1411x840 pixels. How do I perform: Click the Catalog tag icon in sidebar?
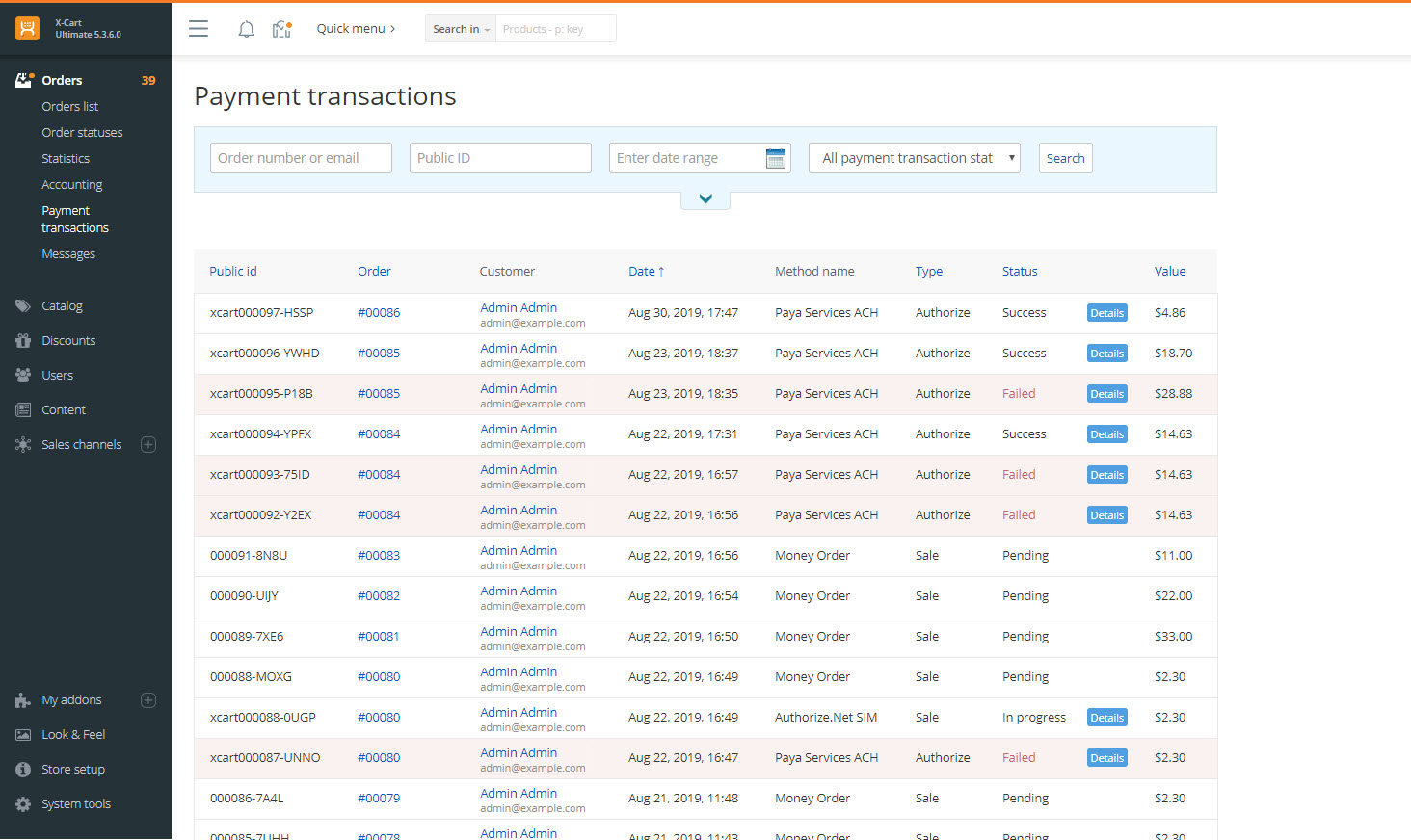tap(23, 306)
